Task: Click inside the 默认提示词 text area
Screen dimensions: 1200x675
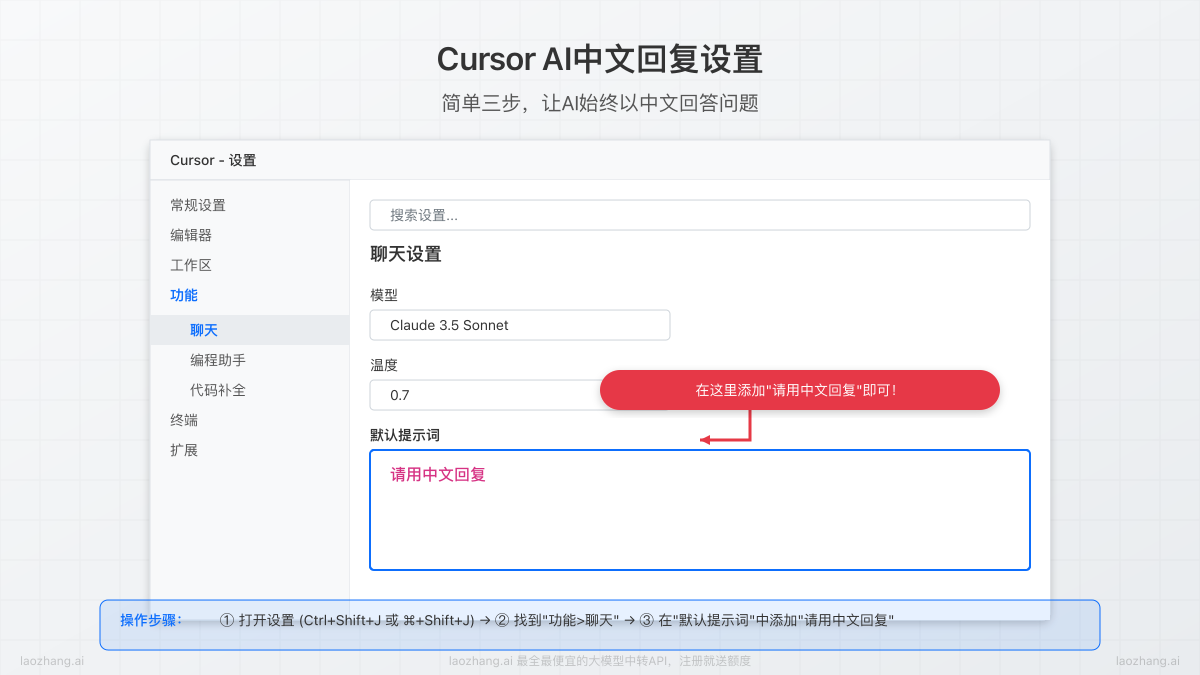Action: [700, 510]
